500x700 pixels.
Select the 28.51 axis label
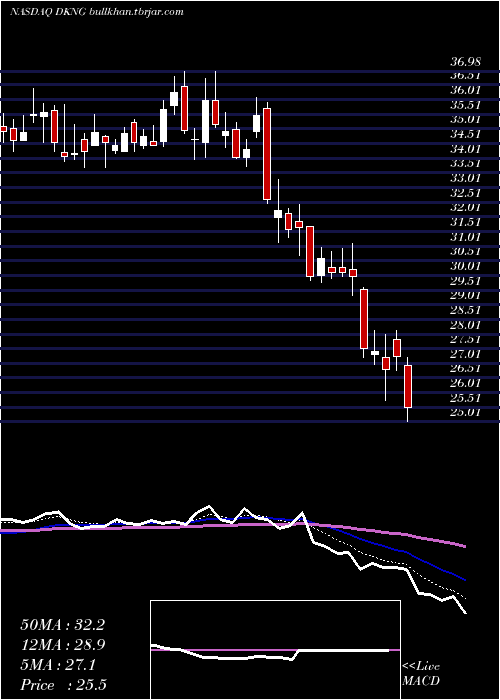(x=465, y=310)
